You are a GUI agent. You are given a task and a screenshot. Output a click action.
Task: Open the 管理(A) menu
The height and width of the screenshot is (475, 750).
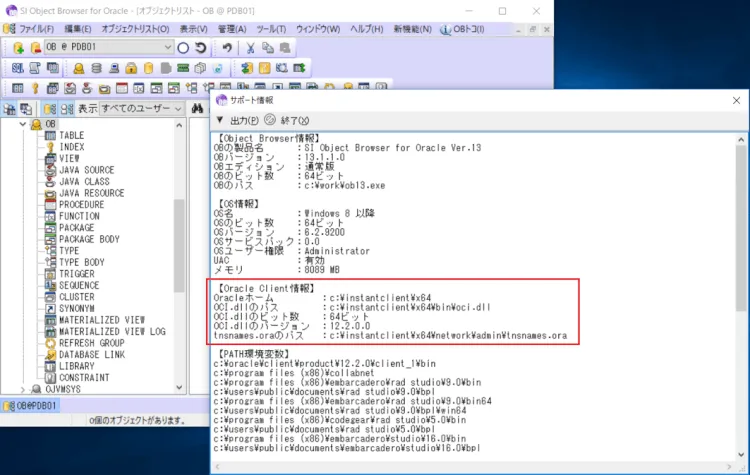232,29
